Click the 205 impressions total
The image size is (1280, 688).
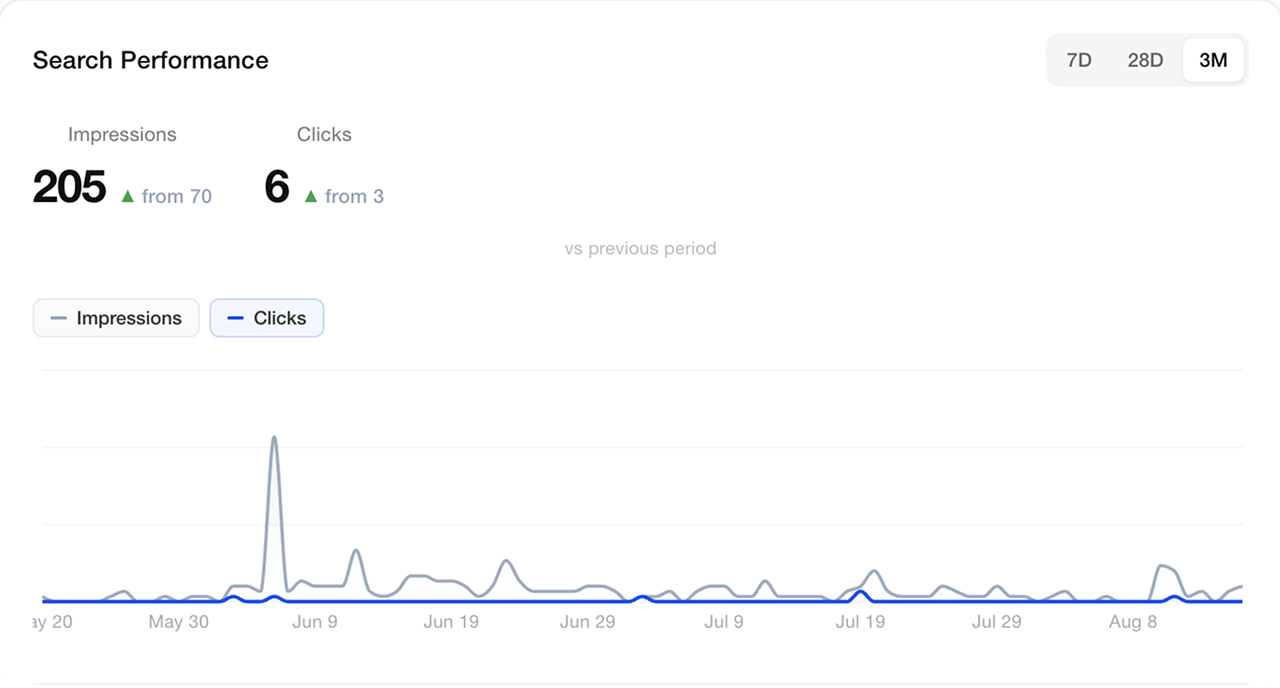coord(69,187)
